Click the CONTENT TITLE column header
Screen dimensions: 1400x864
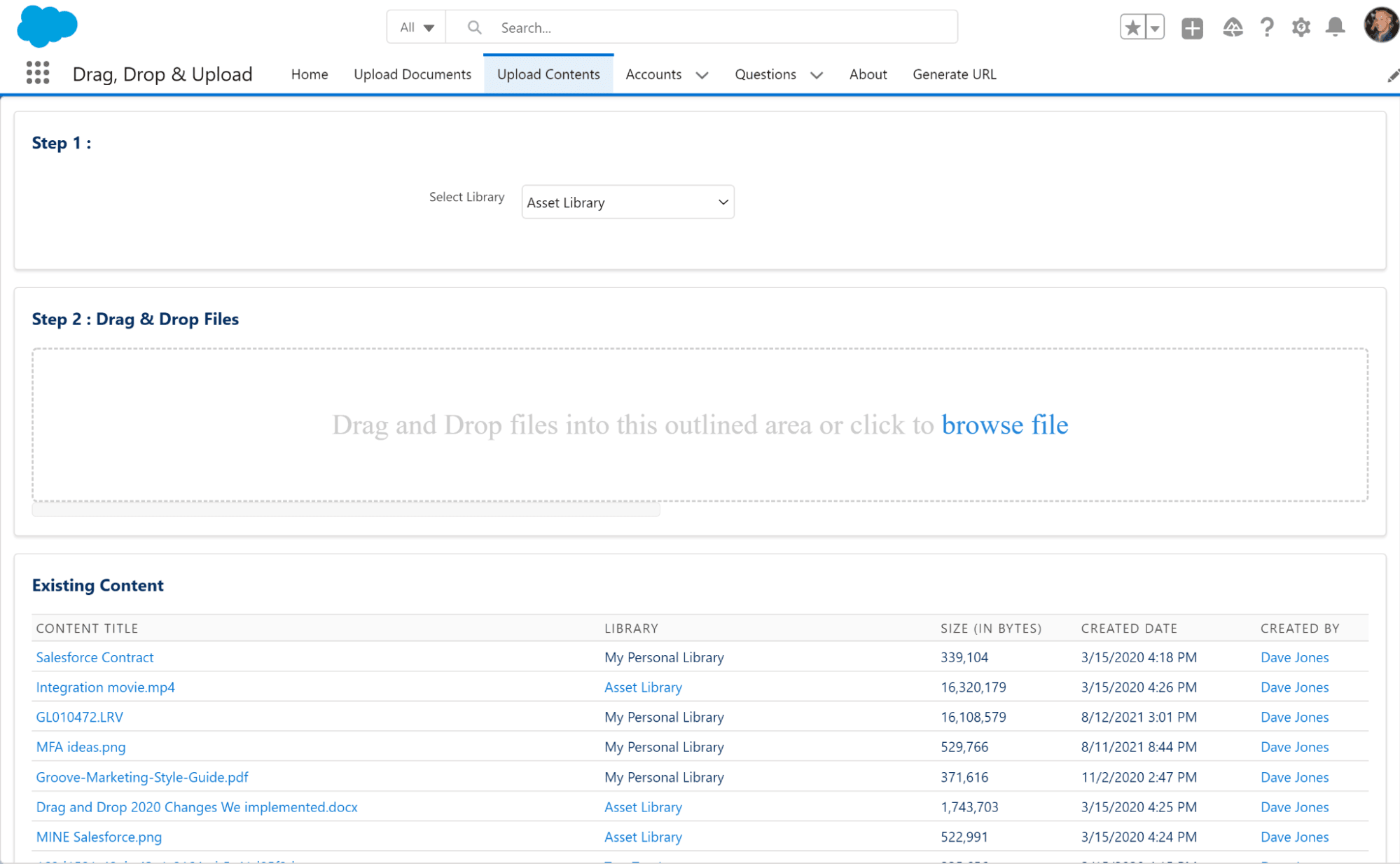click(x=87, y=629)
